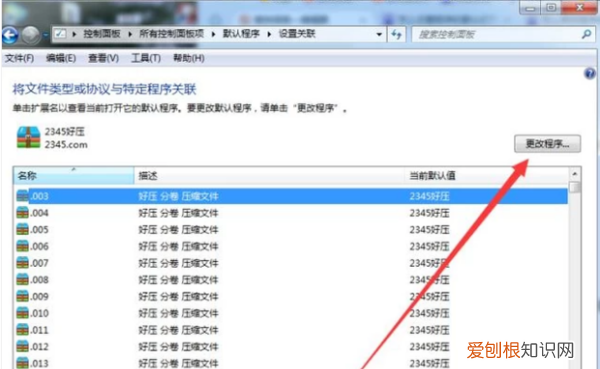Viewport: 600px width, 369px height.
Task: Open the 工具(T) menu
Action: coord(146,58)
